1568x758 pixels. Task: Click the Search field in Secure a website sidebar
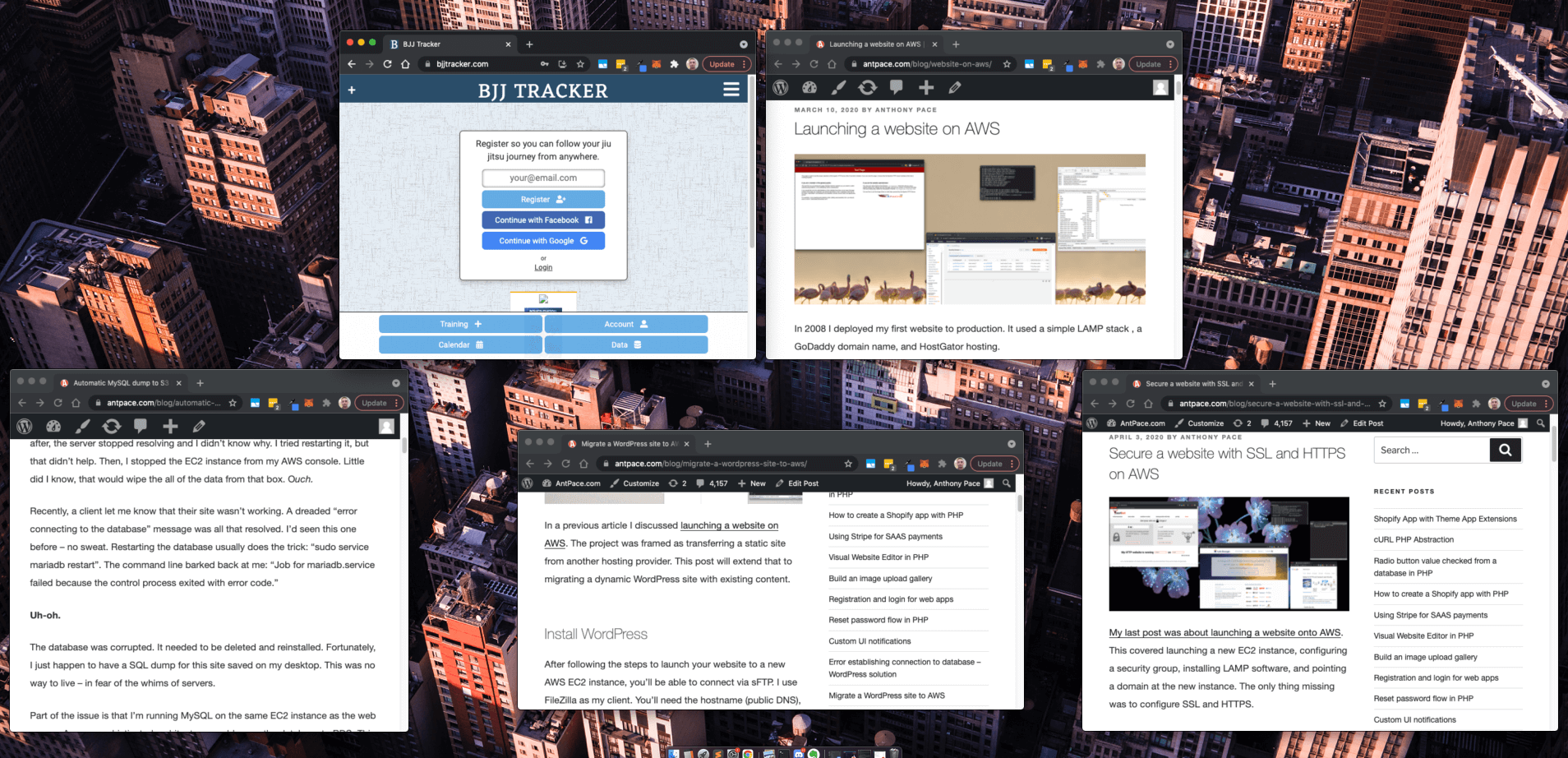1432,450
